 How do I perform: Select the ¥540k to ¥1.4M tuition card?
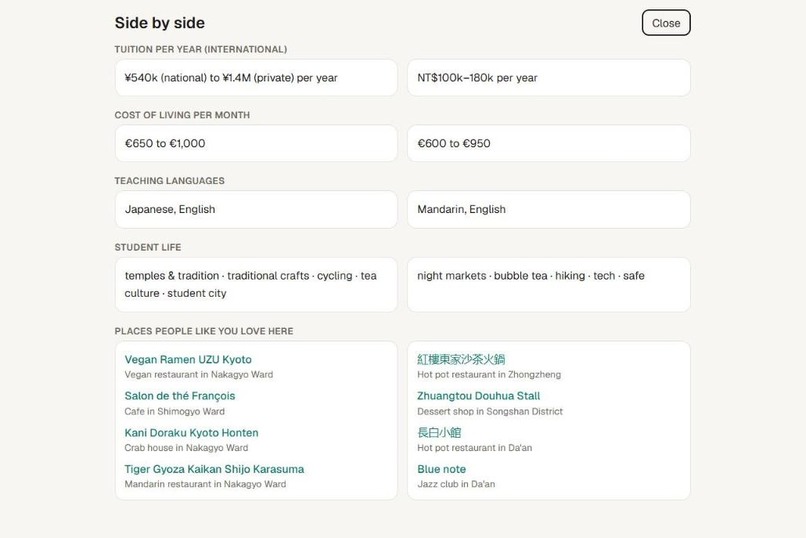(256, 78)
